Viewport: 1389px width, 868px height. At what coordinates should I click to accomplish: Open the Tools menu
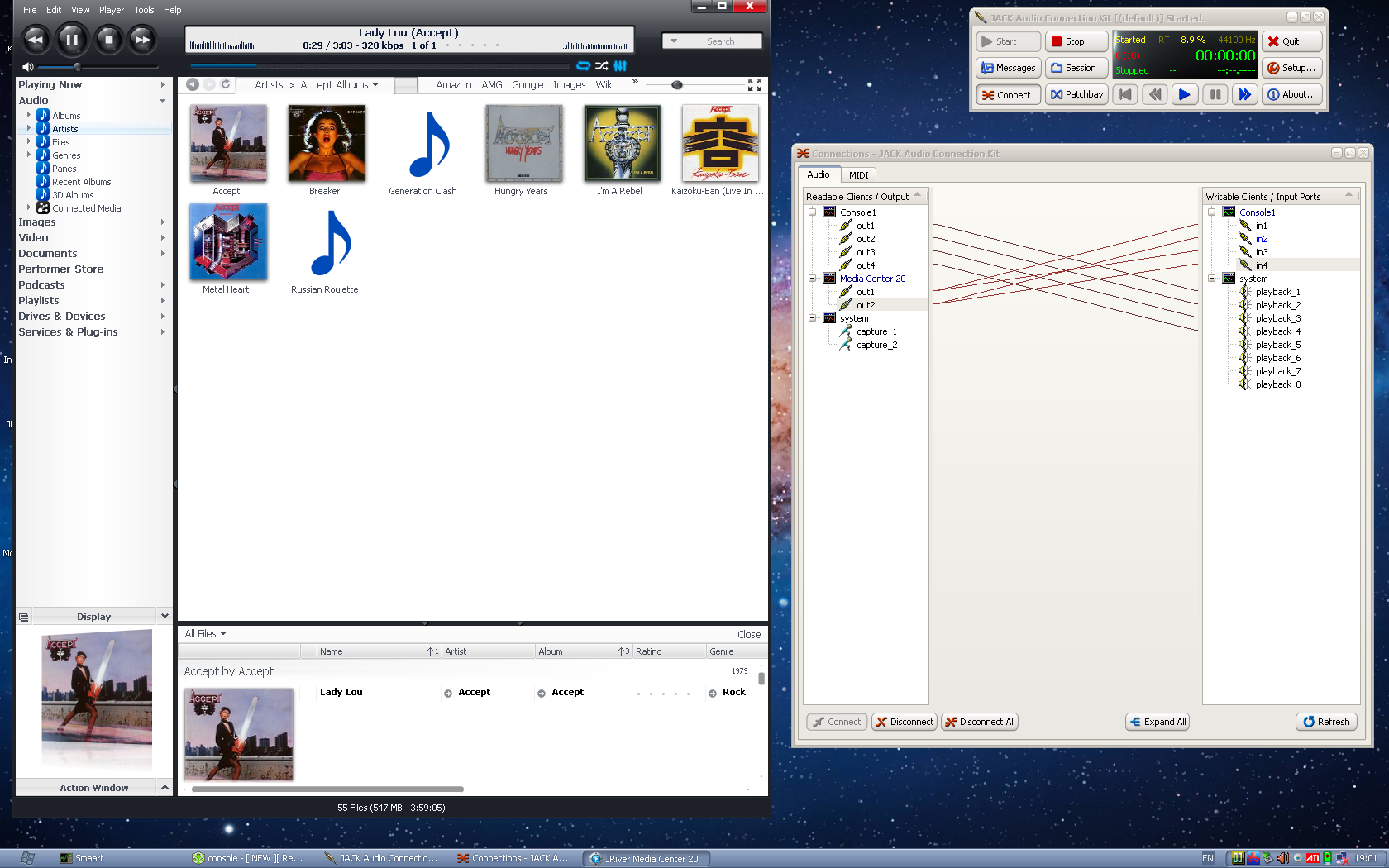(x=144, y=10)
